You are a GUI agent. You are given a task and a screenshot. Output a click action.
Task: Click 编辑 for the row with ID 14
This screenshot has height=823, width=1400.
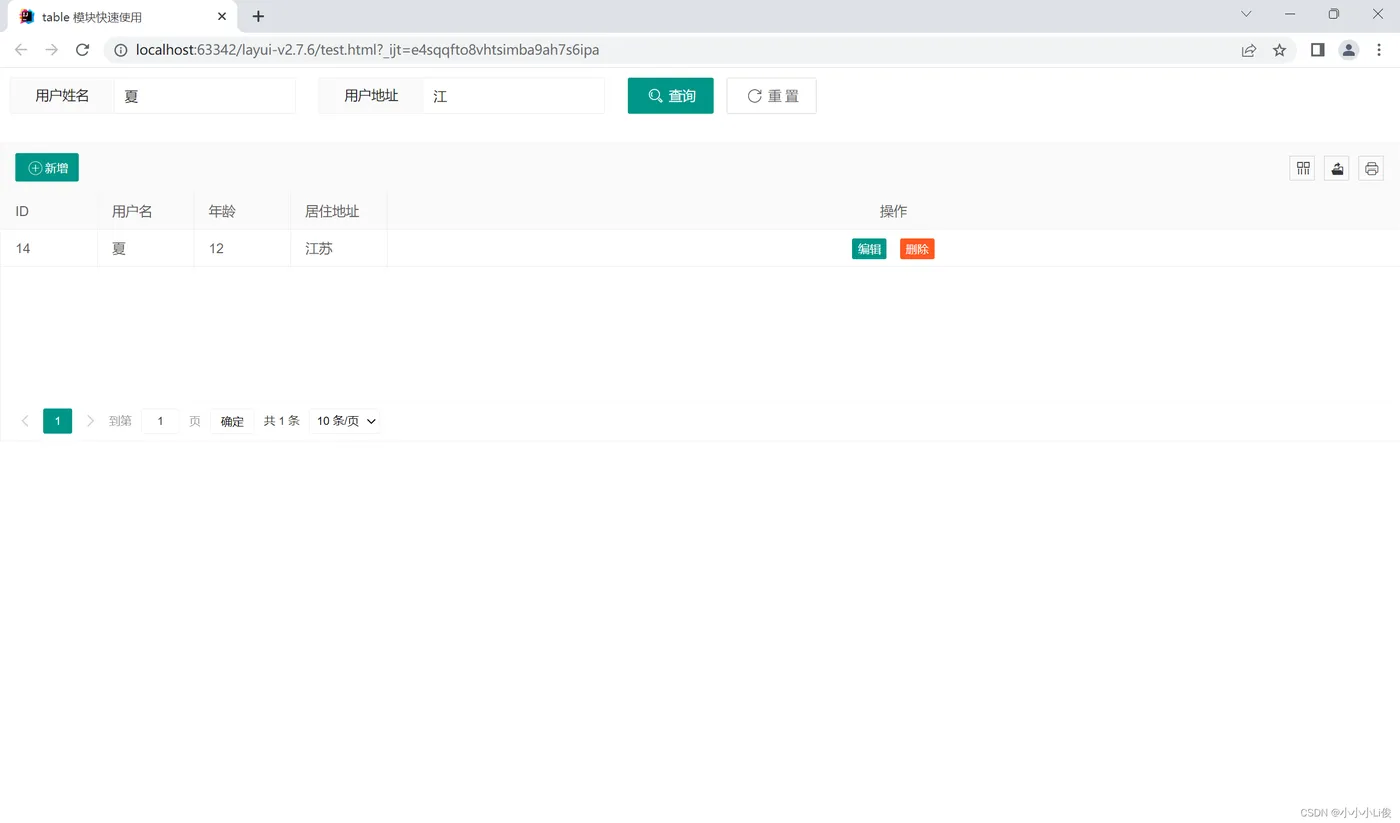click(x=869, y=249)
